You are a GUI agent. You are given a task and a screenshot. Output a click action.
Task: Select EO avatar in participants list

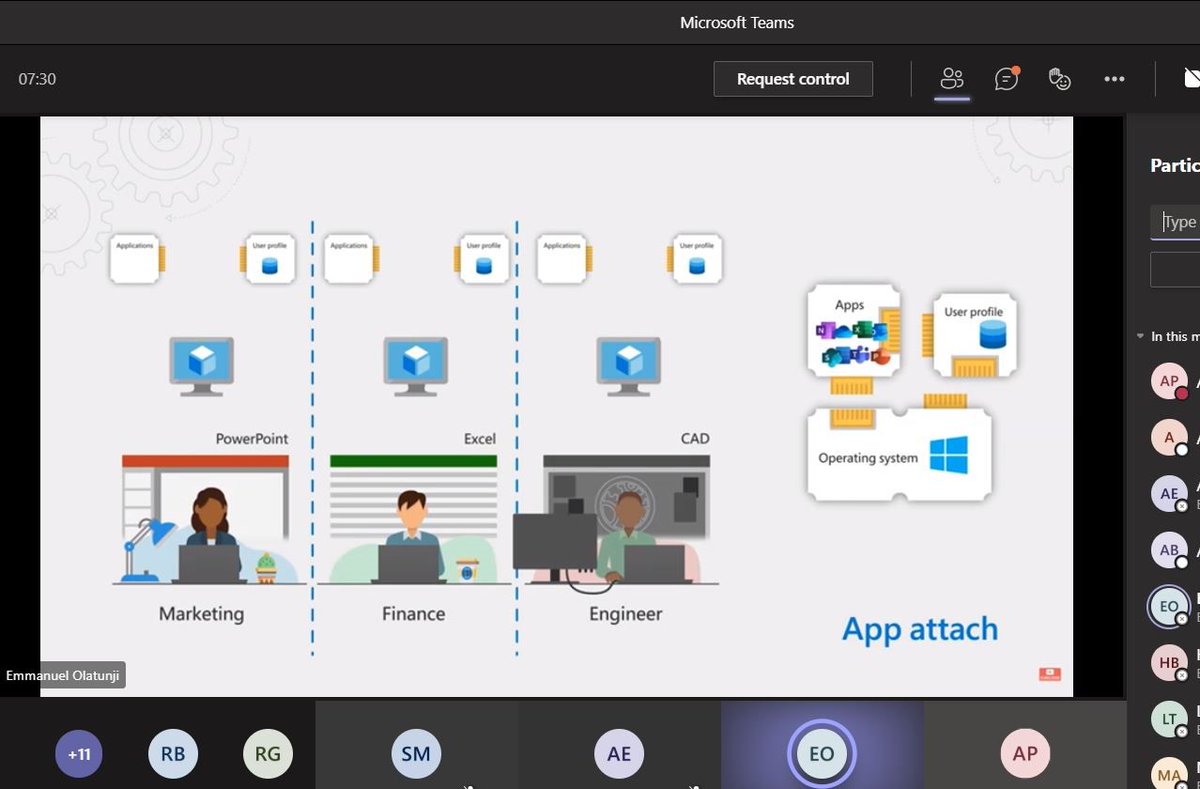(x=1169, y=606)
